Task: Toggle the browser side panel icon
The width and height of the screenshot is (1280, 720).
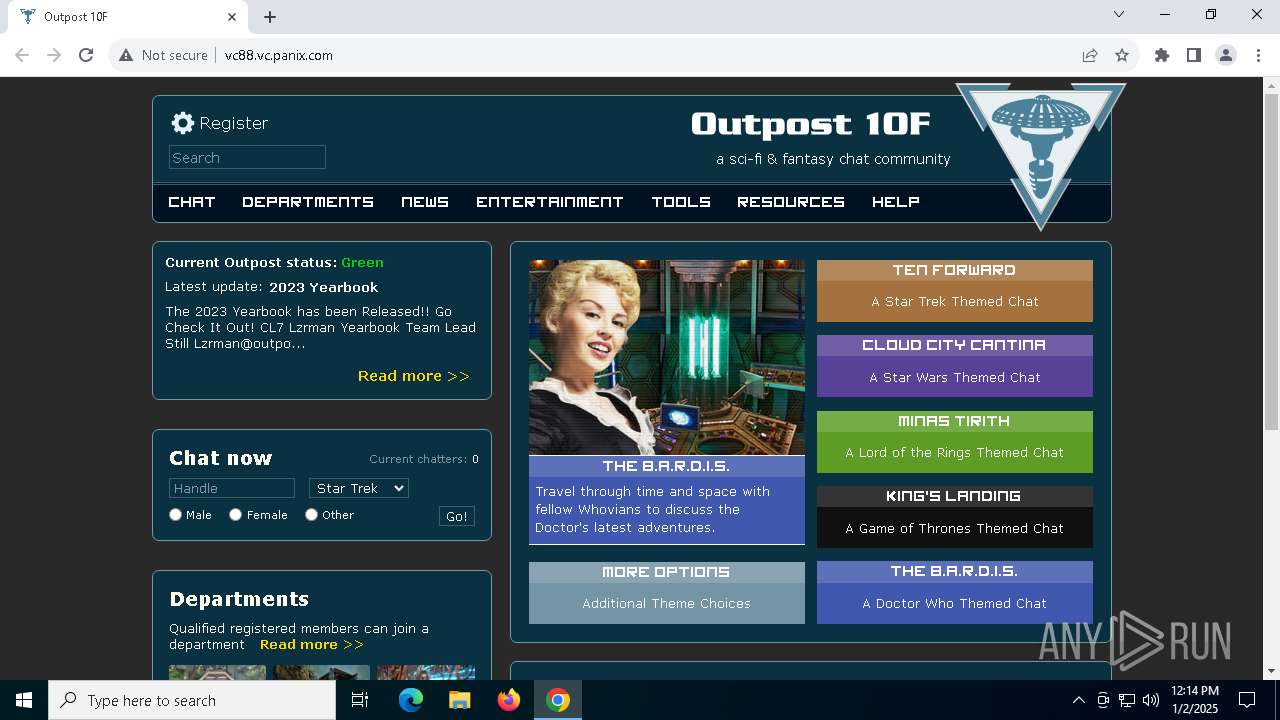Action: tap(1194, 55)
